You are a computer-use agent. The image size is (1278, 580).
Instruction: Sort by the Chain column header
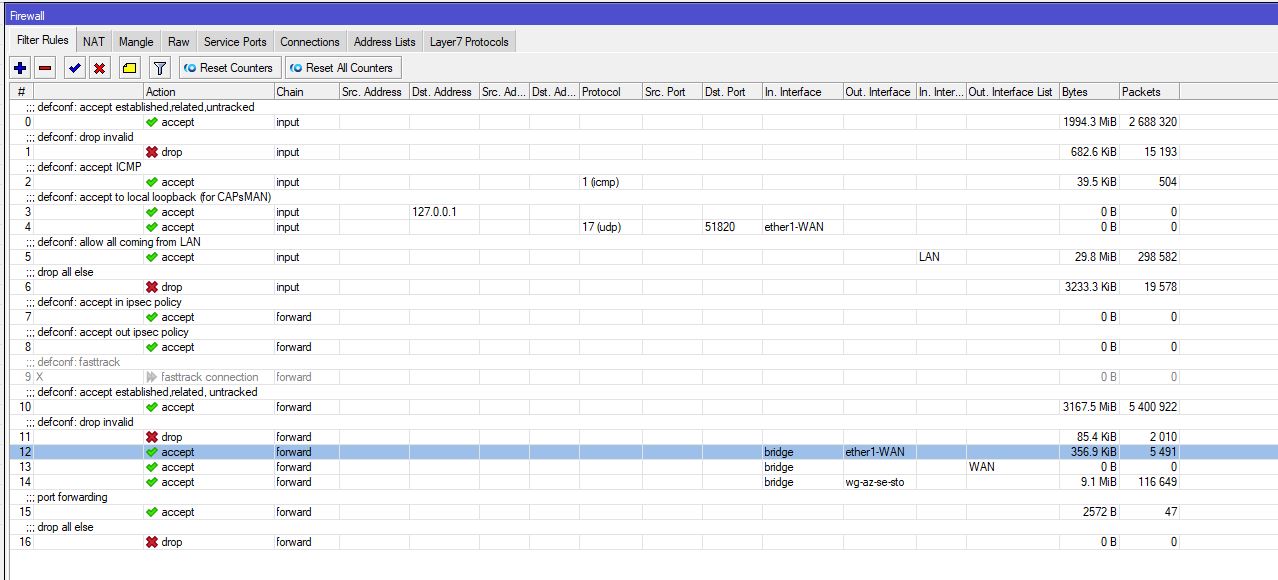pos(306,92)
